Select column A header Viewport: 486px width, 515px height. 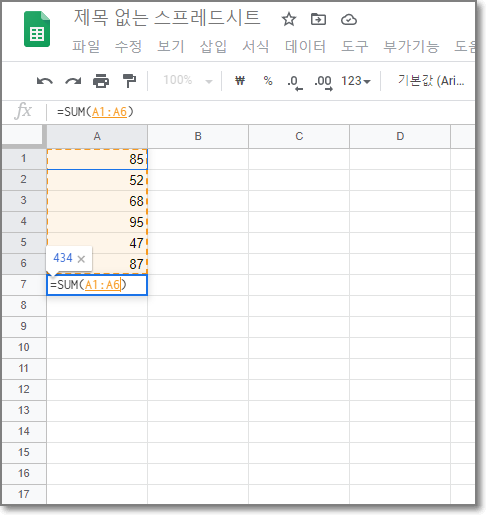97,136
